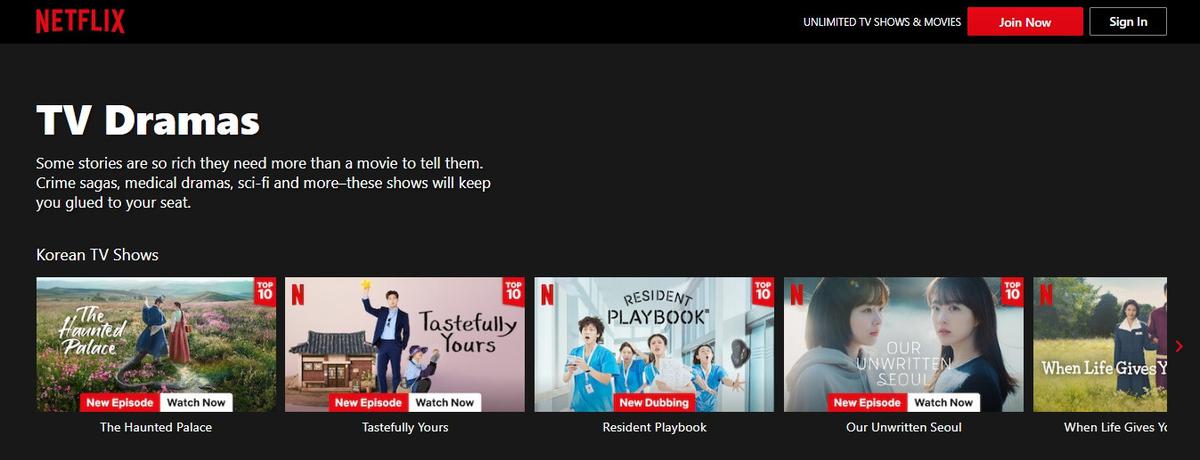Click New Dubbing badge on Resident Playbook
The width and height of the screenshot is (1200, 460).
(x=654, y=403)
